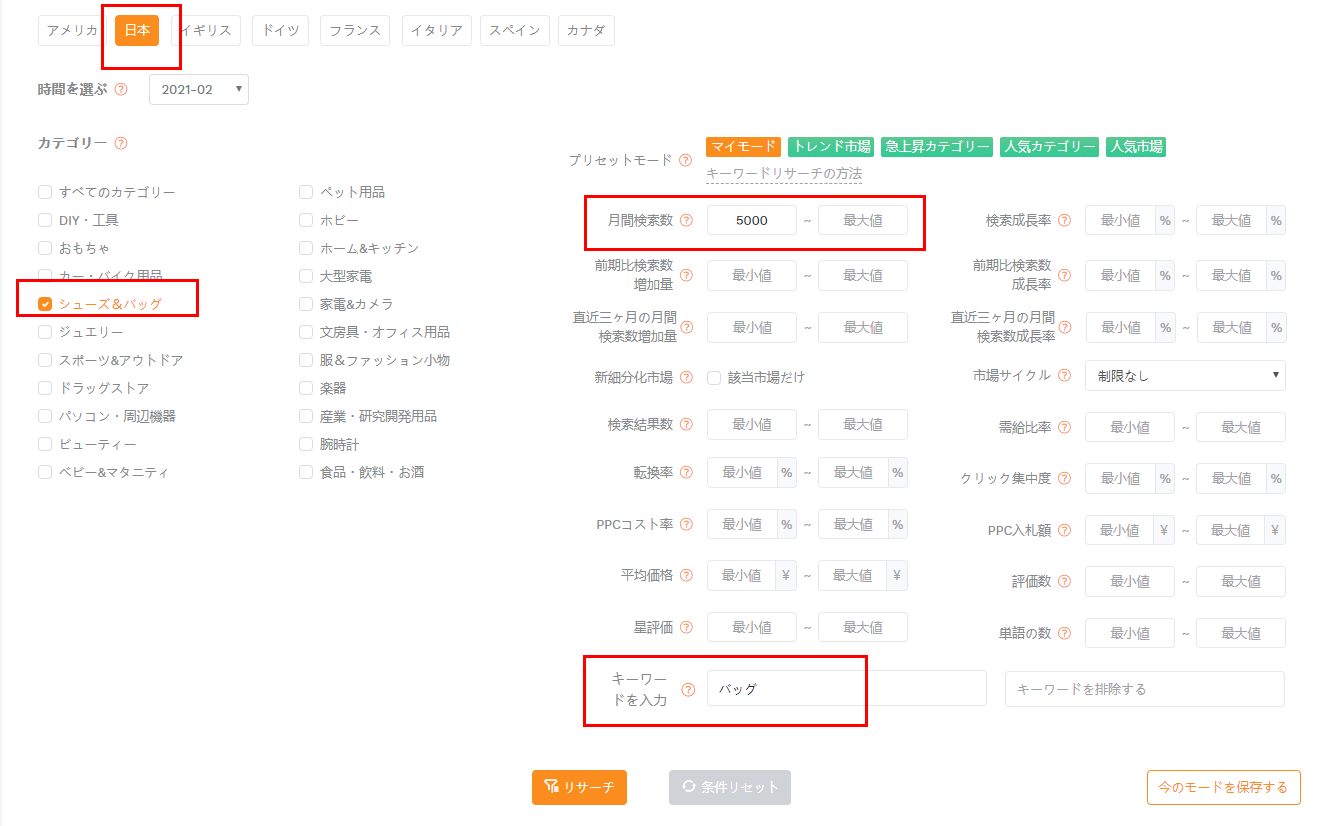Click the リサーチ search button

579,787
